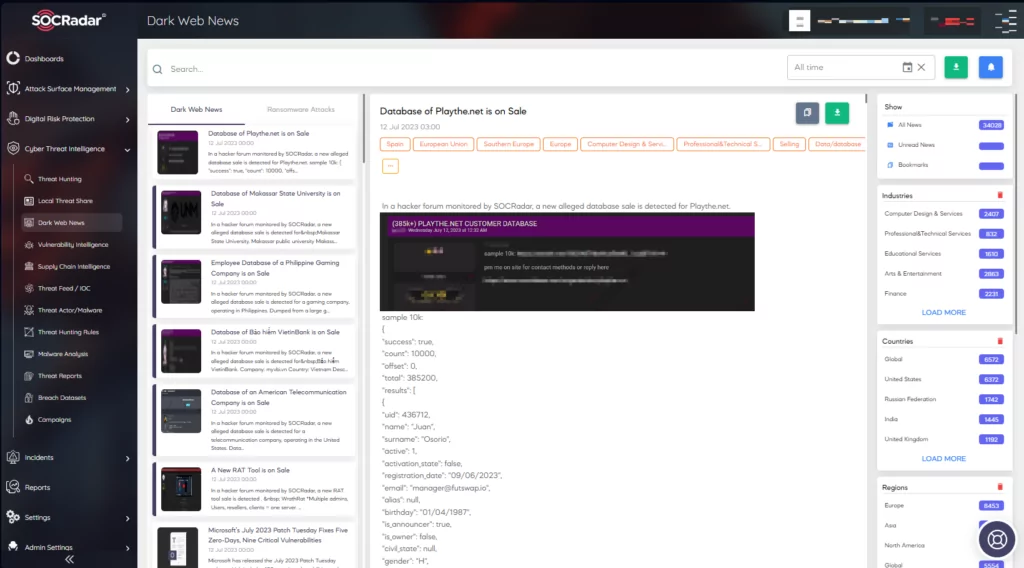The image size is (1024, 568).
Task: Switch to Ransomware Attacks tab
Action: coord(300,110)
